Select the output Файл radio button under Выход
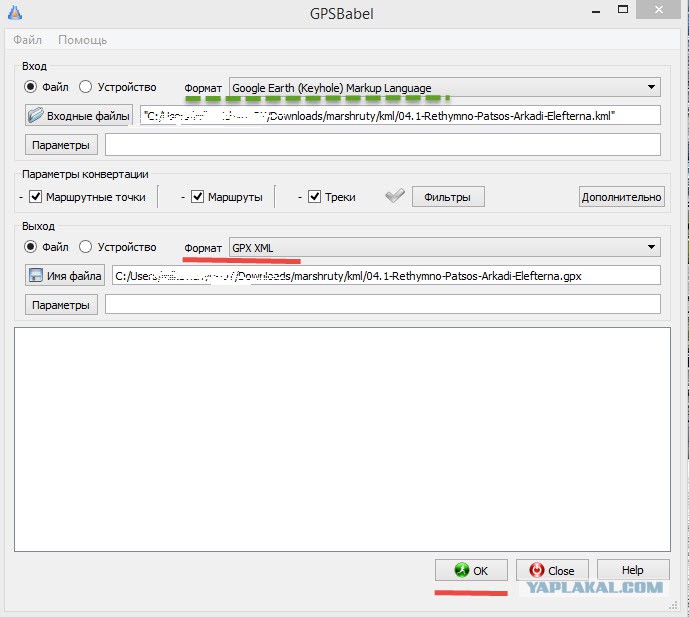This screenshot has height=617, width=689. point(30,247)
